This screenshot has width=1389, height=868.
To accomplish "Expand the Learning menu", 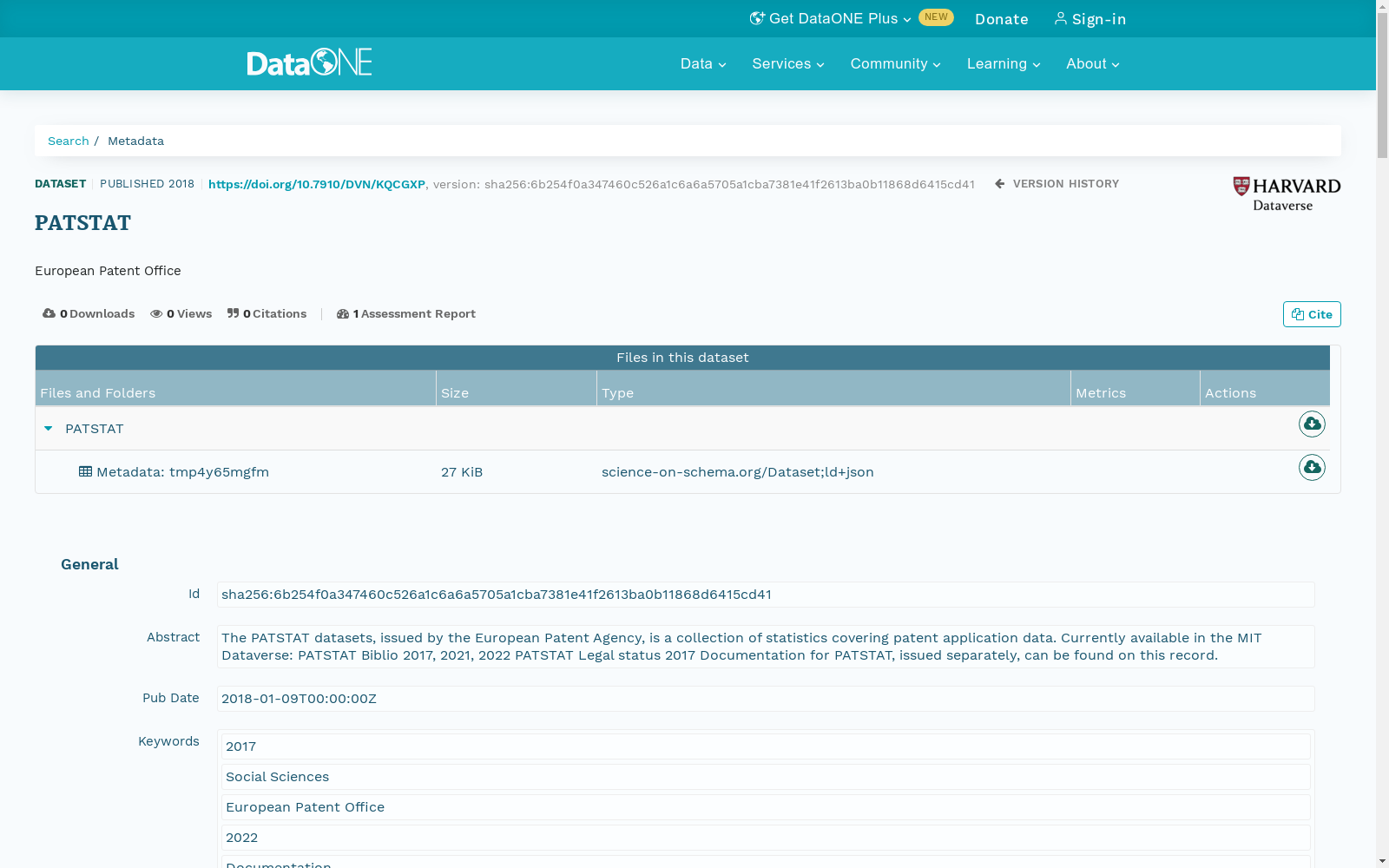I will (x=1004, y=63).
